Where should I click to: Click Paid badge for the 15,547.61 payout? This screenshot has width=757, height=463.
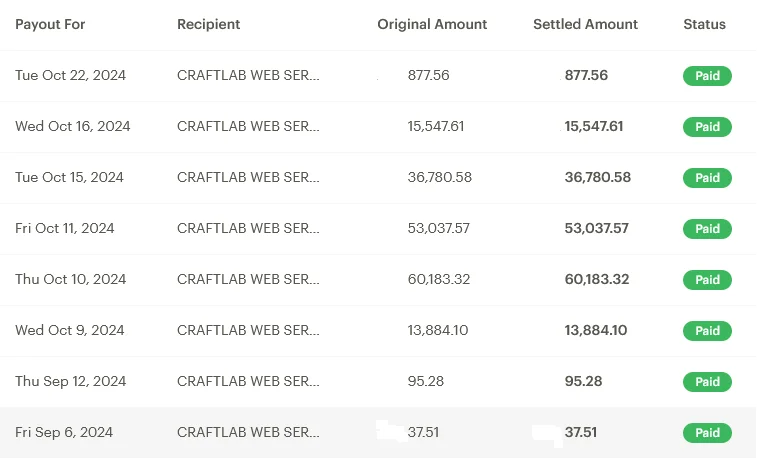pos(707,126)
